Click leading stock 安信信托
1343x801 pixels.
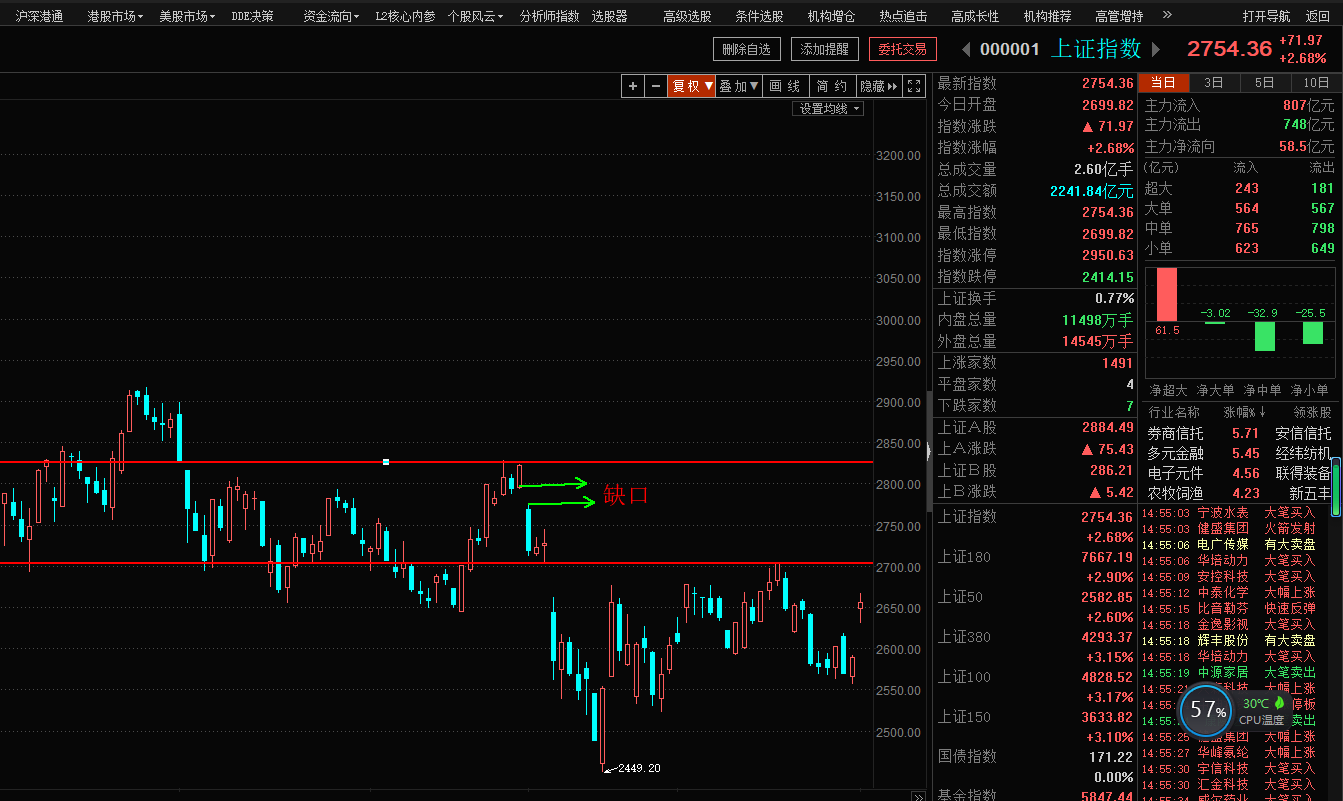tap(1303, 433)
